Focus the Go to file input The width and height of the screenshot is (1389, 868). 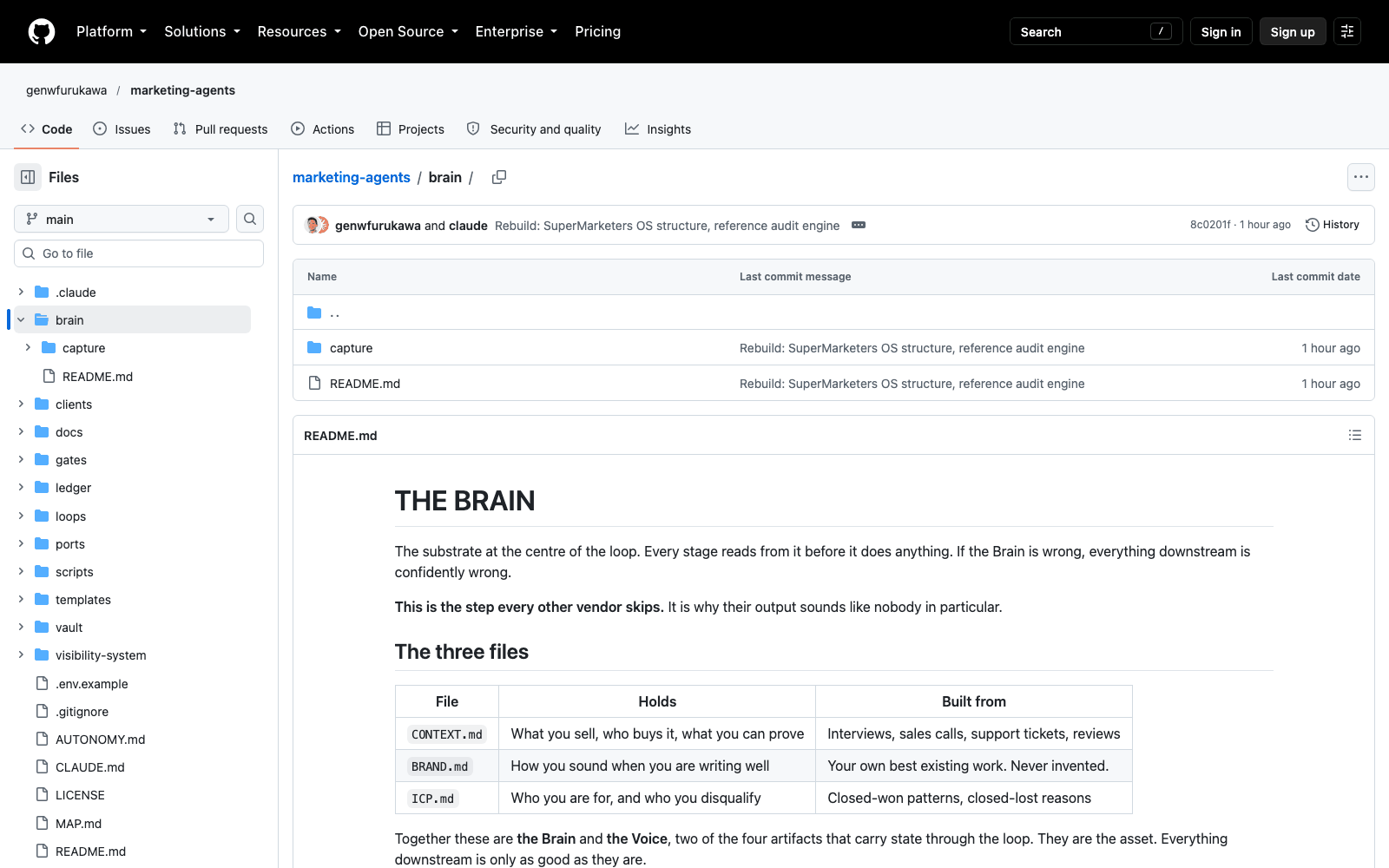tap(139, 253)
